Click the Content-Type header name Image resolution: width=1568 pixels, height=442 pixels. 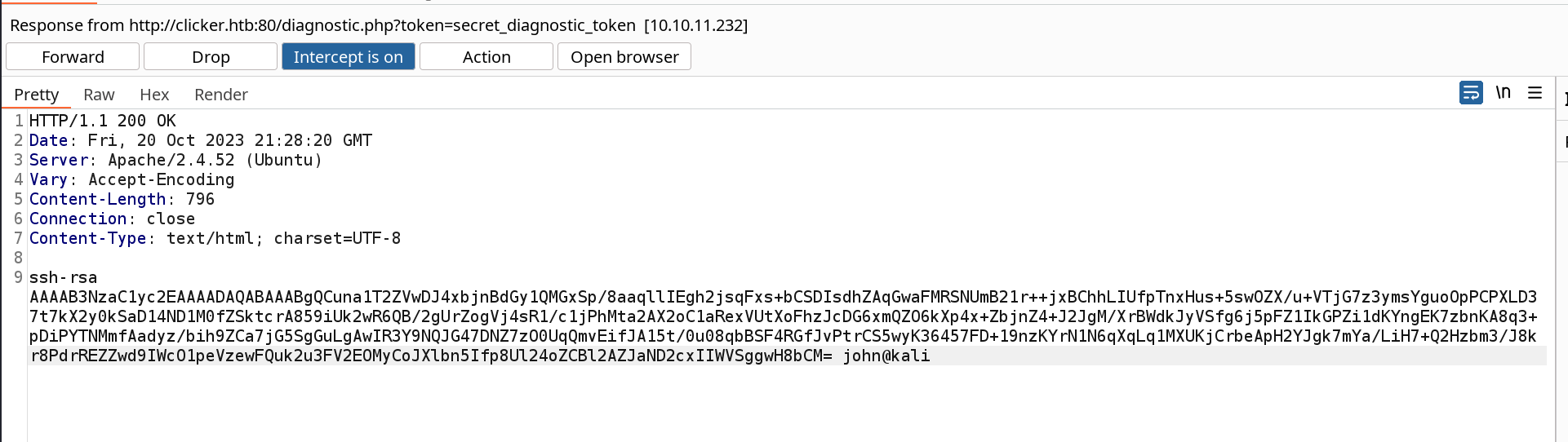87,238
